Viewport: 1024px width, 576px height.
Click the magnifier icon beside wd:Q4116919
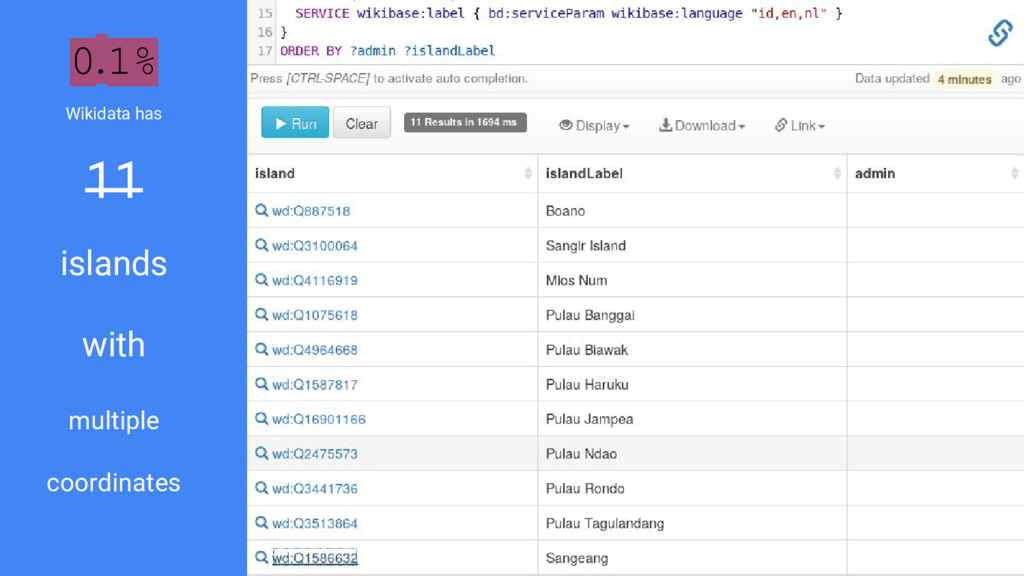(x=261, y=280)
